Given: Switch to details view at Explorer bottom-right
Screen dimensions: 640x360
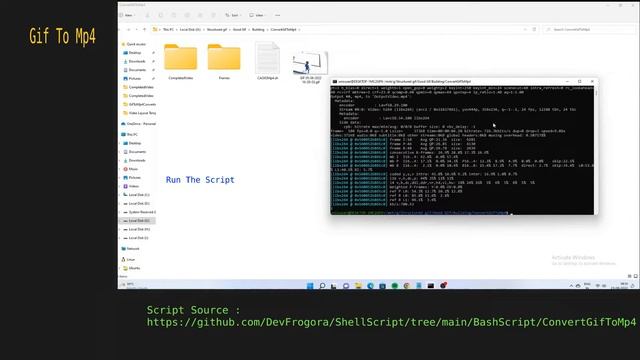Looking at the screenshot, I should click(629, 276).
